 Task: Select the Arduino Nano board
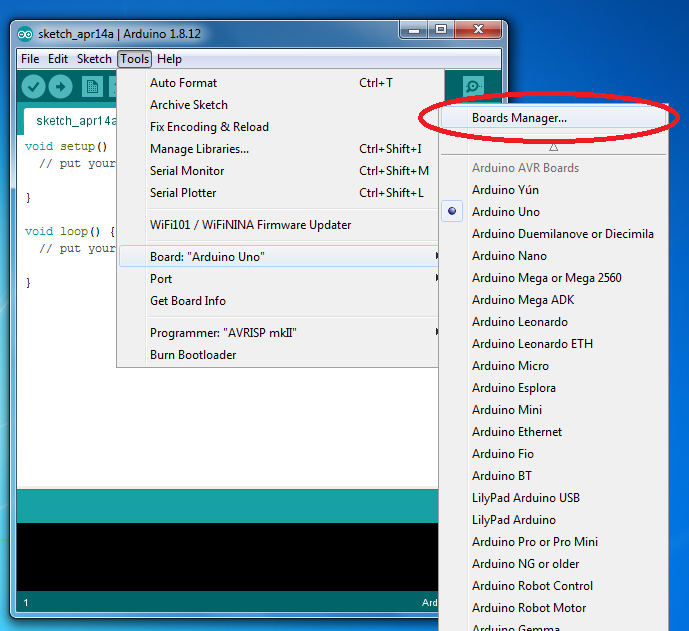point(553,255)
